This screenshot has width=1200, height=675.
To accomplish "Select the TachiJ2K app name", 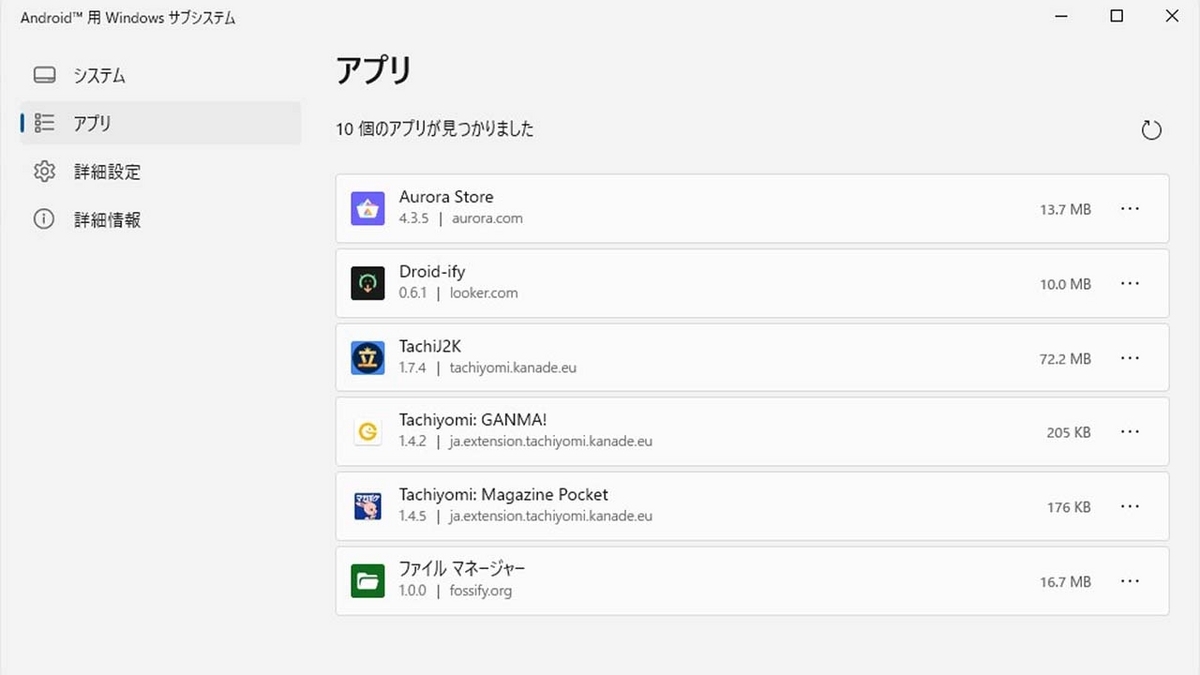I will tap(430, 346).
